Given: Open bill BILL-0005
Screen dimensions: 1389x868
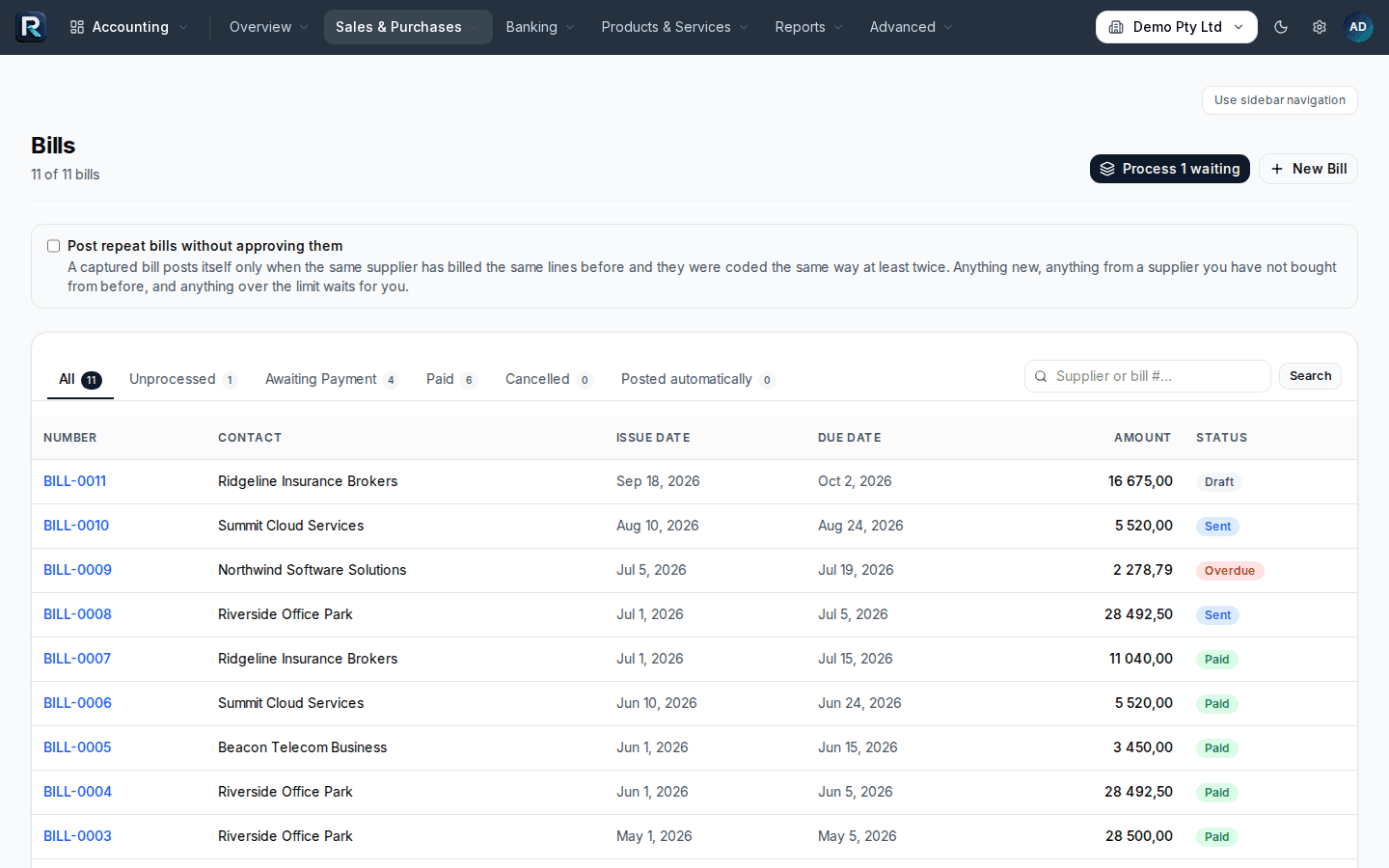Looking at the screenshot, I should (77, 747).
